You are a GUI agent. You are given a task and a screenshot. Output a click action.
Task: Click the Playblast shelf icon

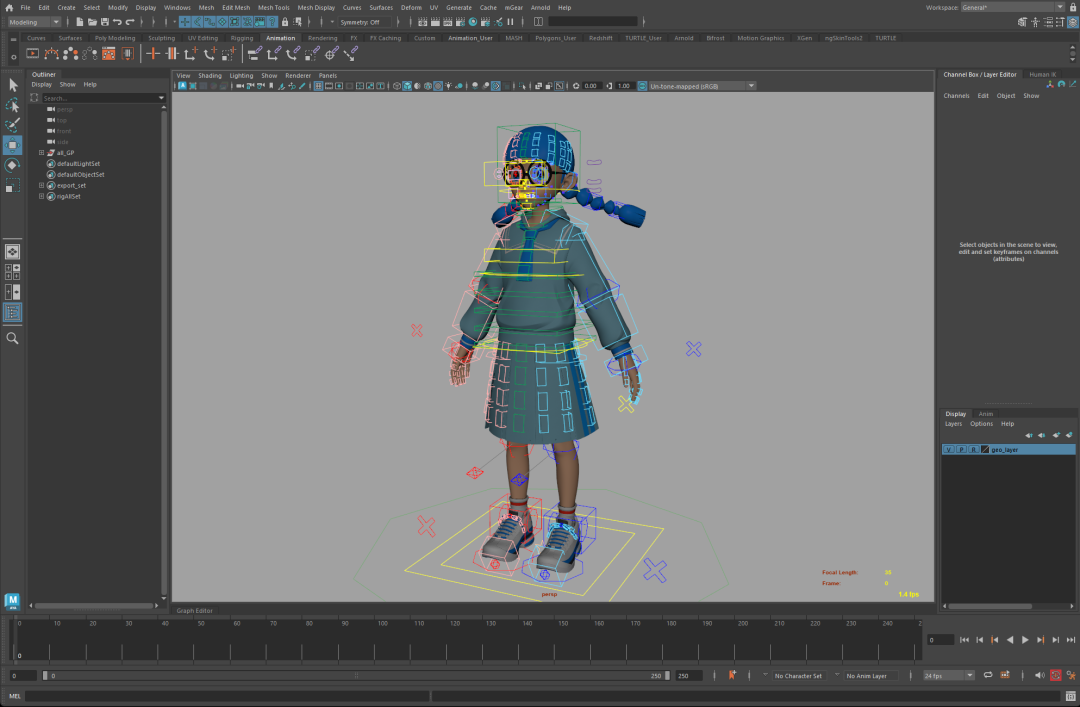(34, 53)
